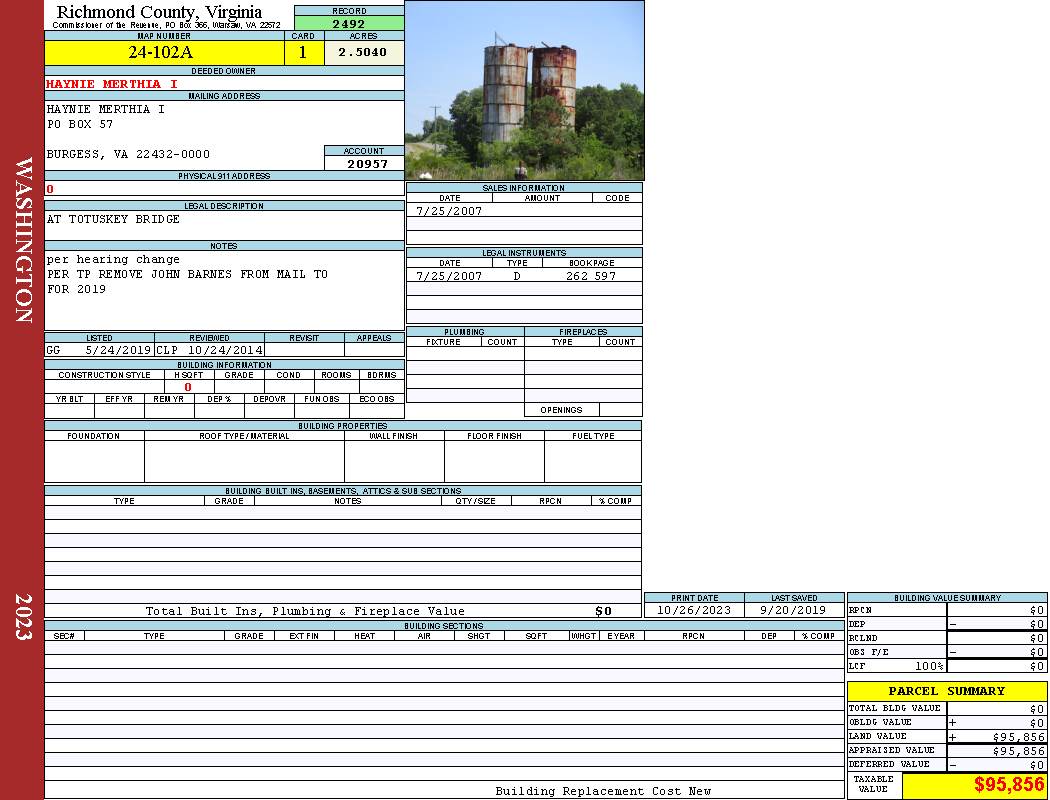Click Richmond County, Virginia title
Screen dimensions: 1050x800
(x=159, y=12)
